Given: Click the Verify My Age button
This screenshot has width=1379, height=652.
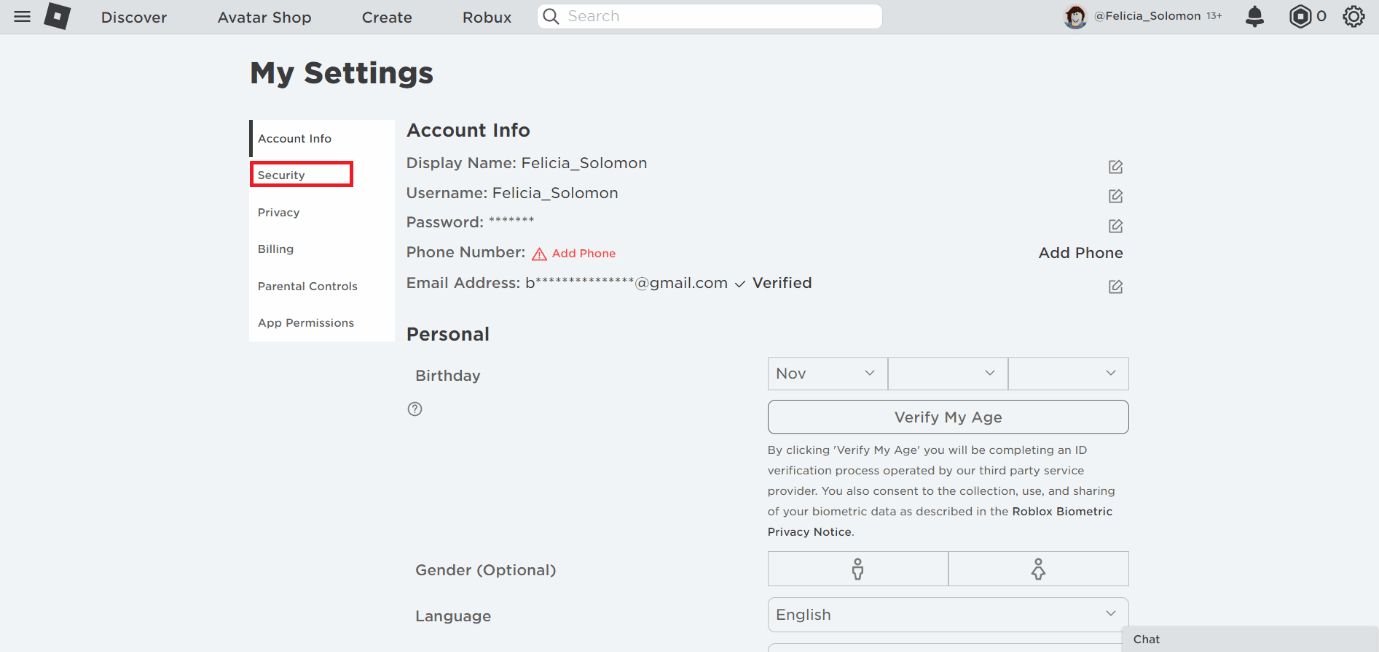Looking at the screenshot, I should 948,417.
